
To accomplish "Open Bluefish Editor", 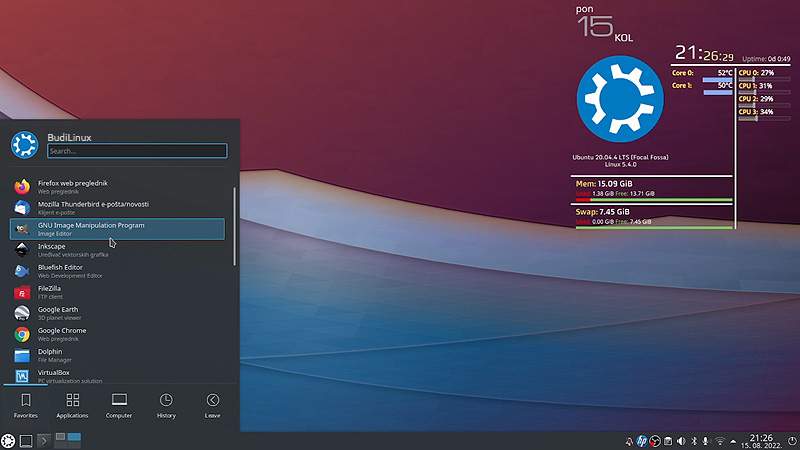I will pyautogui.click(x=117, y=271).
